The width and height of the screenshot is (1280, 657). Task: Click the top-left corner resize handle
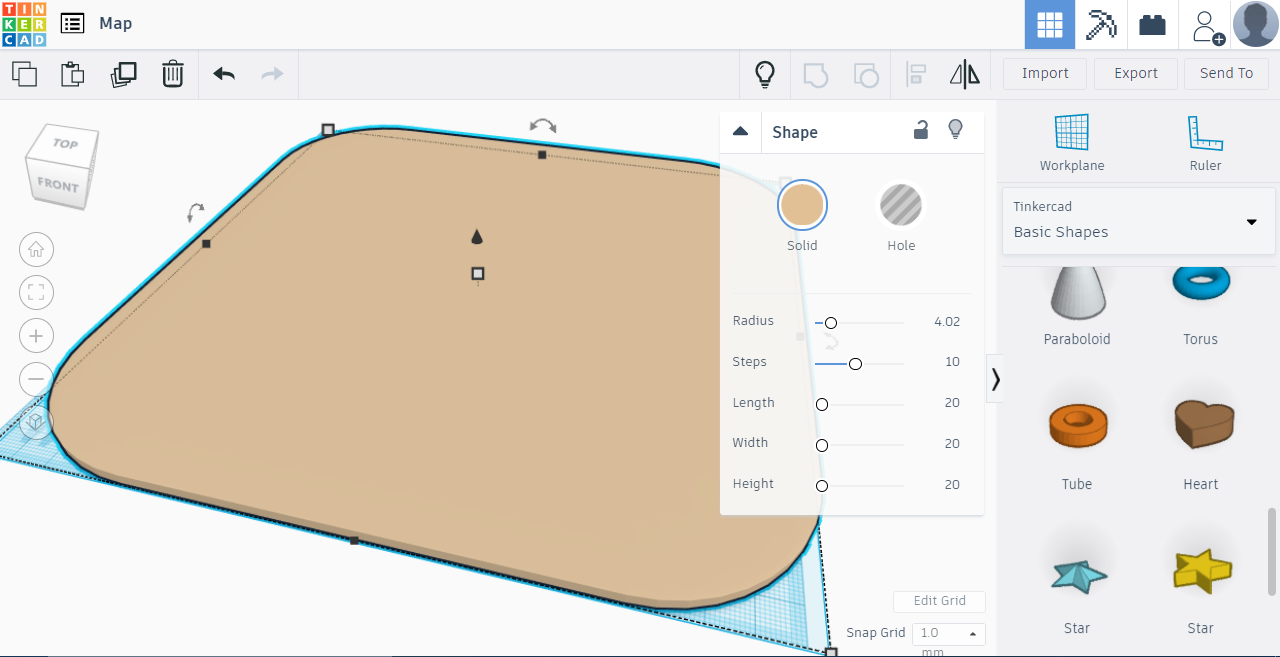tap(328, 130)
